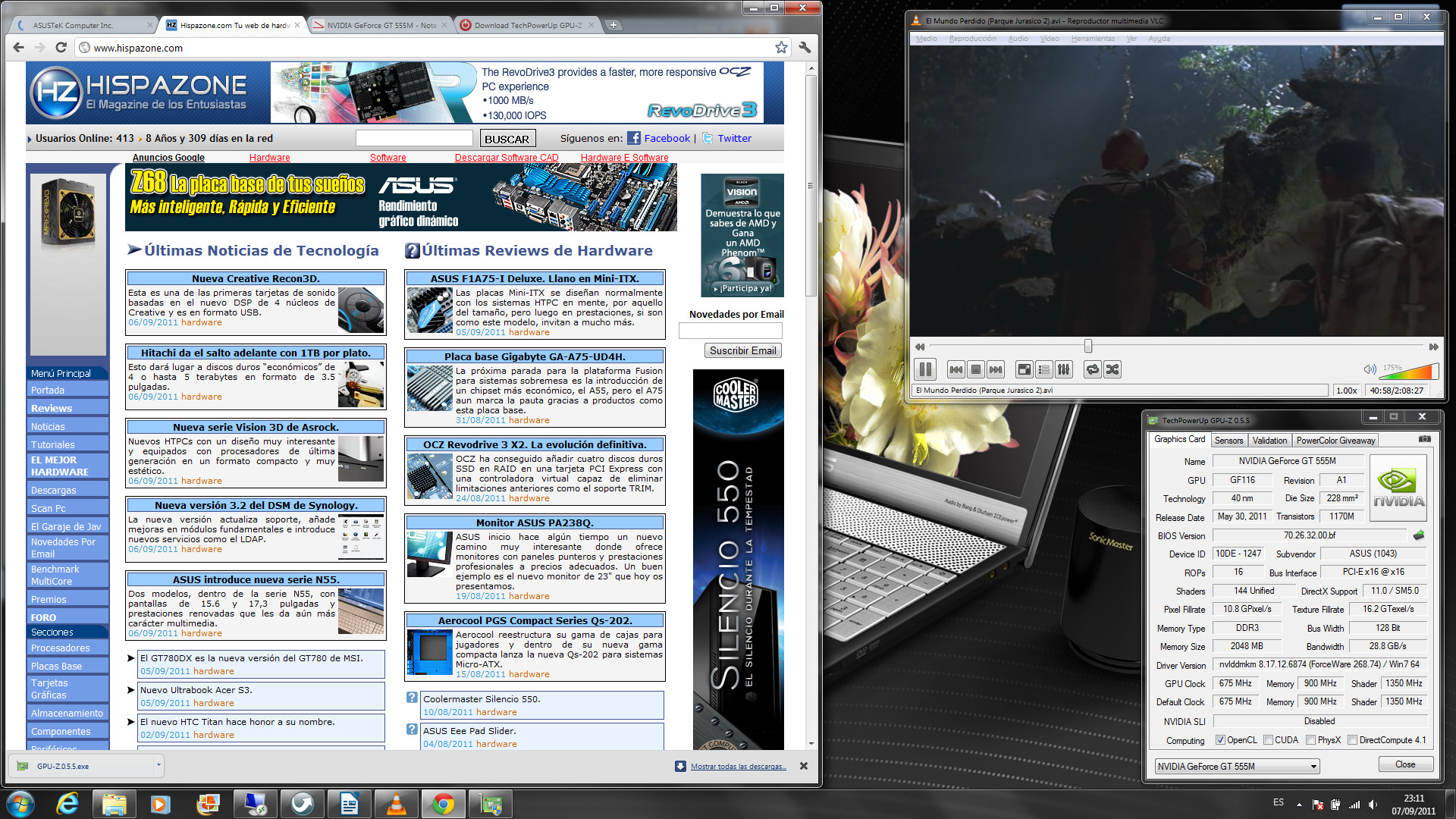Toggle VLC loop repeat button
1456x819 pixels.
click(1092, 369)
